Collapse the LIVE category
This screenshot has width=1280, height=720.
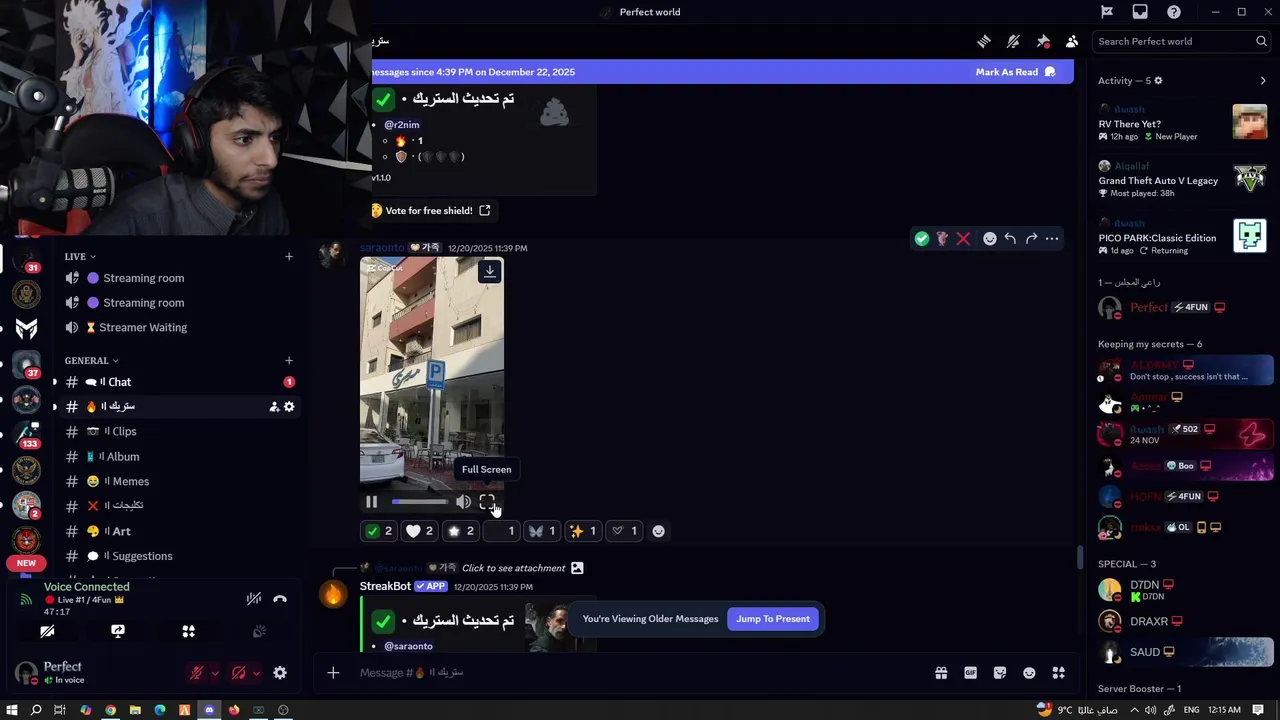tap(80, 256)
